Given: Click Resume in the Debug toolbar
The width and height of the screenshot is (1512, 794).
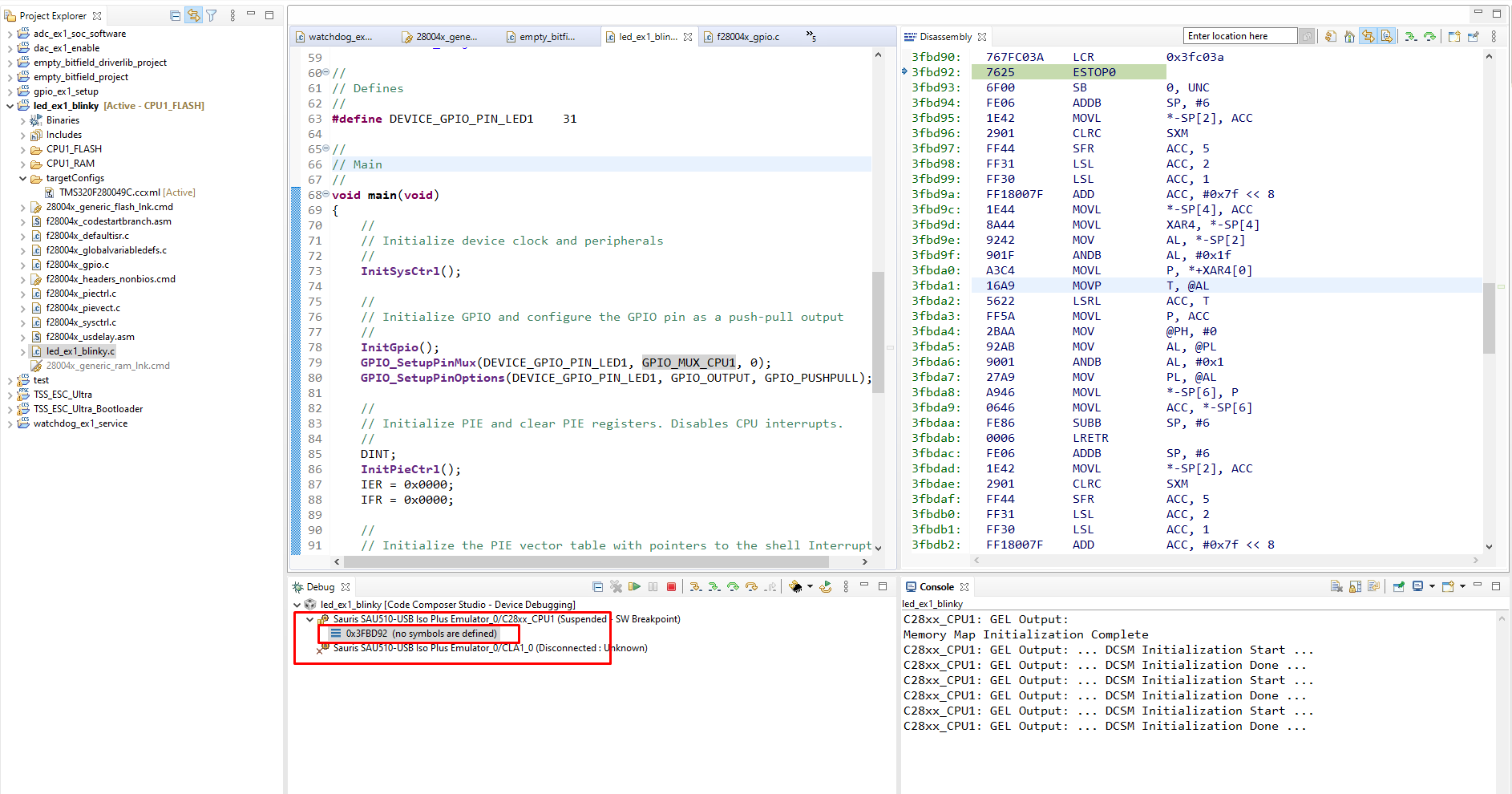Looking at the screenshot, I should (634, 586).
